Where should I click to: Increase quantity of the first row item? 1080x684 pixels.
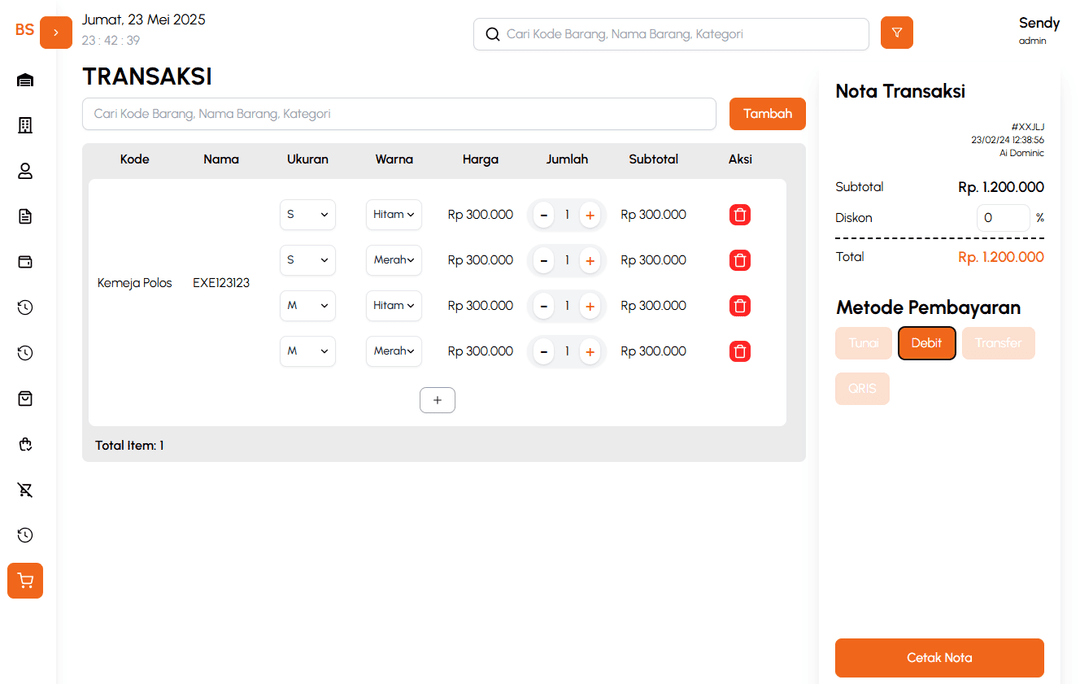point(590,215)
